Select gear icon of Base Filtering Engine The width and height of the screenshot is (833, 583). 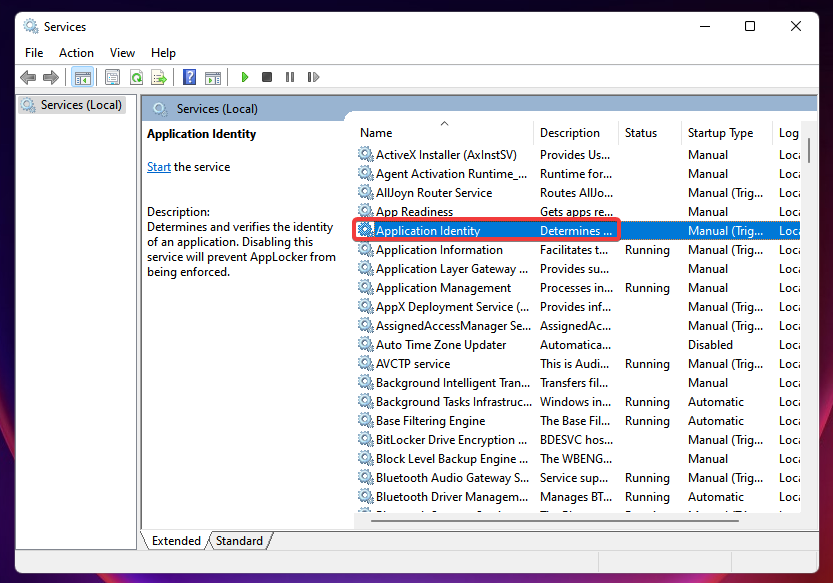tap(366, 421)
